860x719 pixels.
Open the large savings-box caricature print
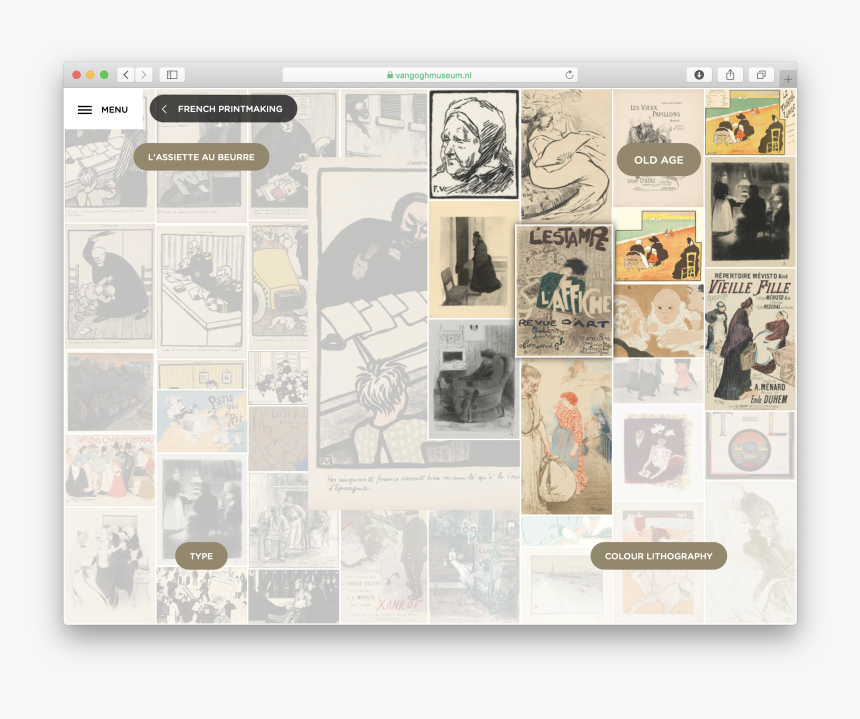(367, 335)
